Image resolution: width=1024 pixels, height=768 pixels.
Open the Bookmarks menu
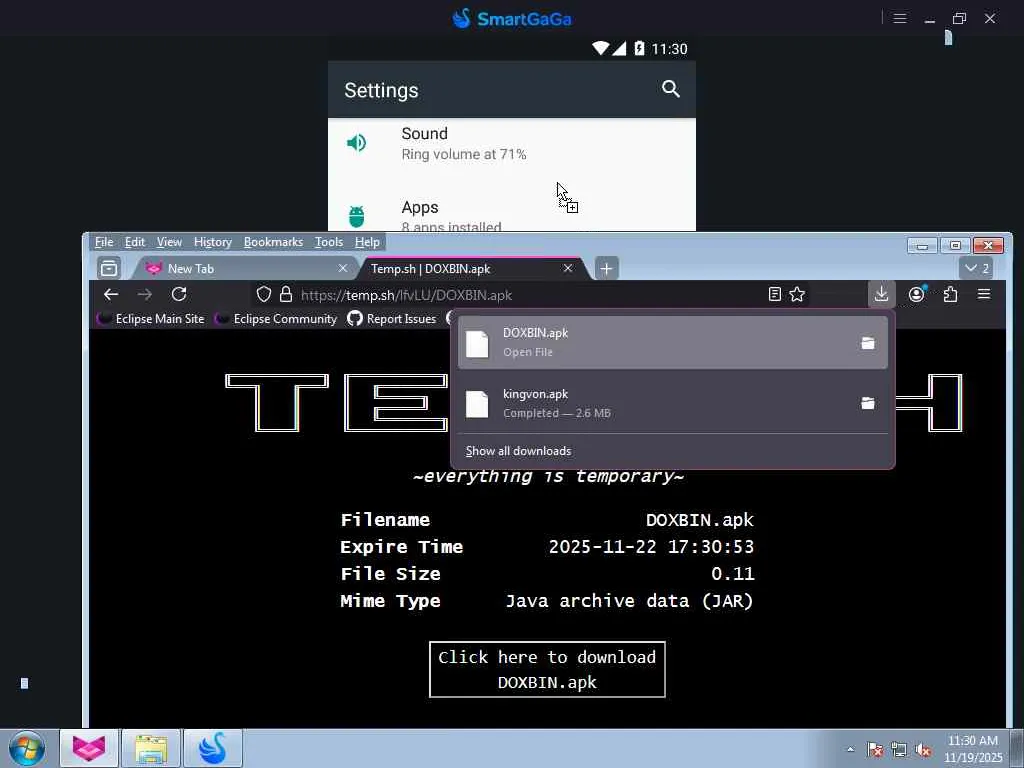tap(273, 242)
